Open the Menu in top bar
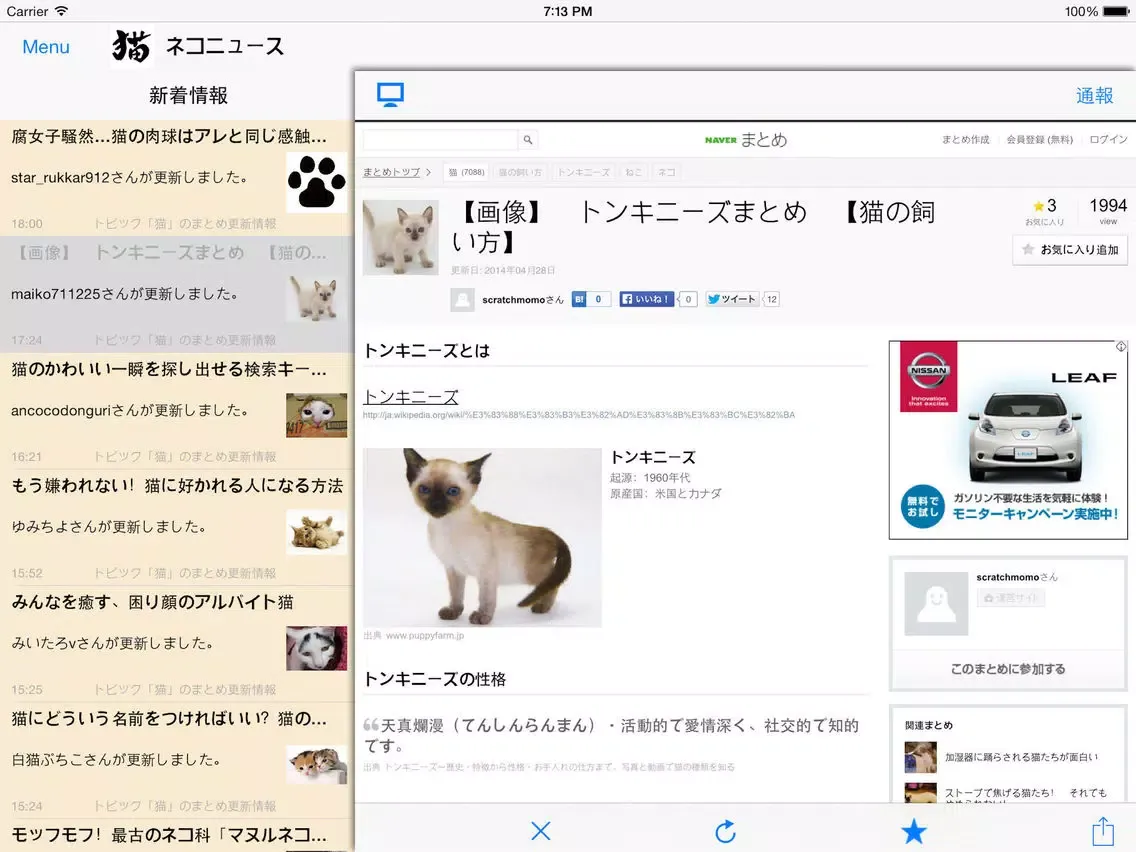Screen dimensions: 1136x852 tap(46, 47)
